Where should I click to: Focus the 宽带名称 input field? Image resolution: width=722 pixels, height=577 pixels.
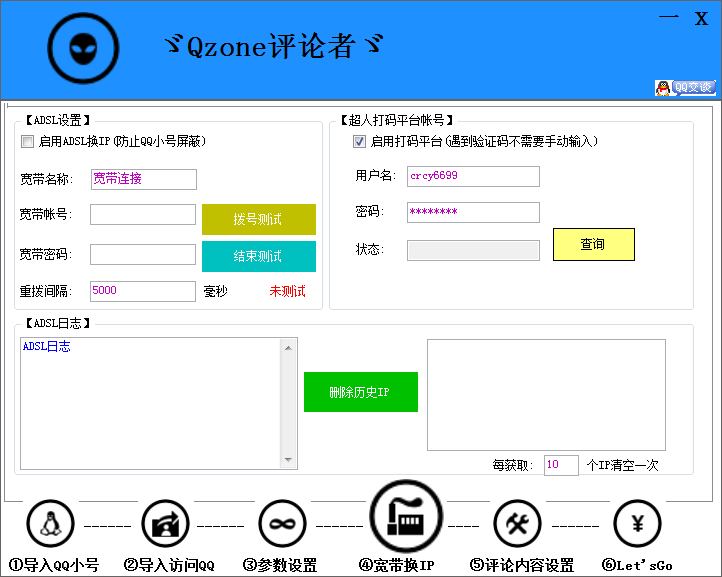144,179
